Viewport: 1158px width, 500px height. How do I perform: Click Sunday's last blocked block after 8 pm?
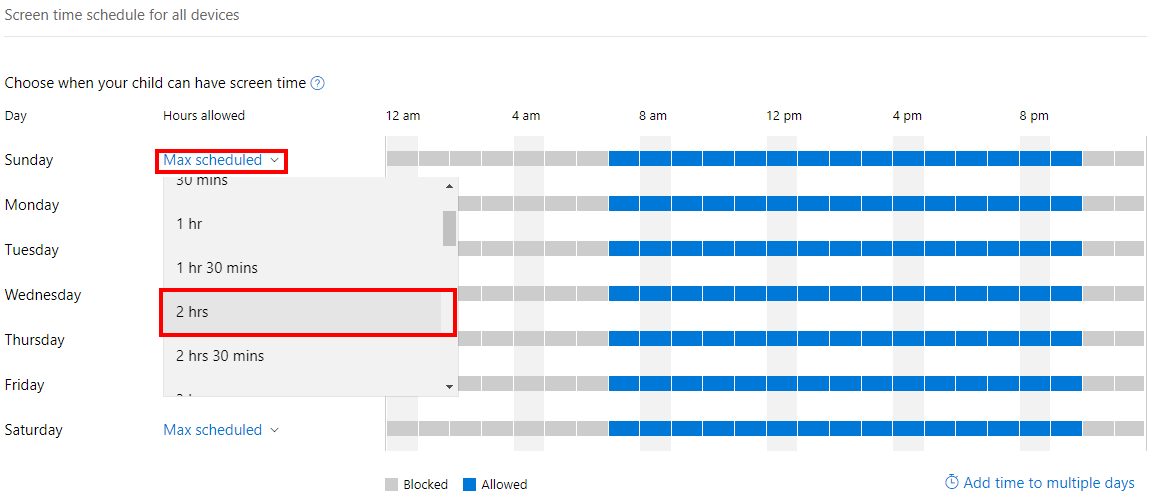click(1129, 159)
